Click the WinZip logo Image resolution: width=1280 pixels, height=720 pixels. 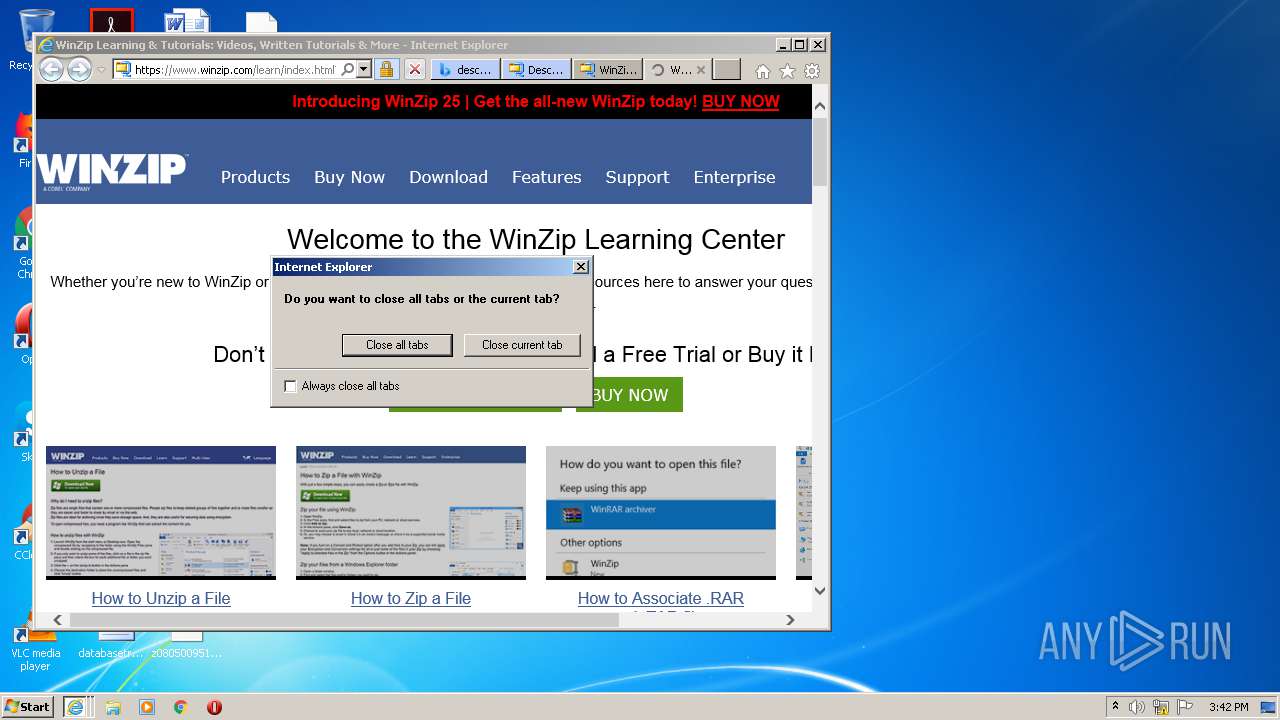112,171
